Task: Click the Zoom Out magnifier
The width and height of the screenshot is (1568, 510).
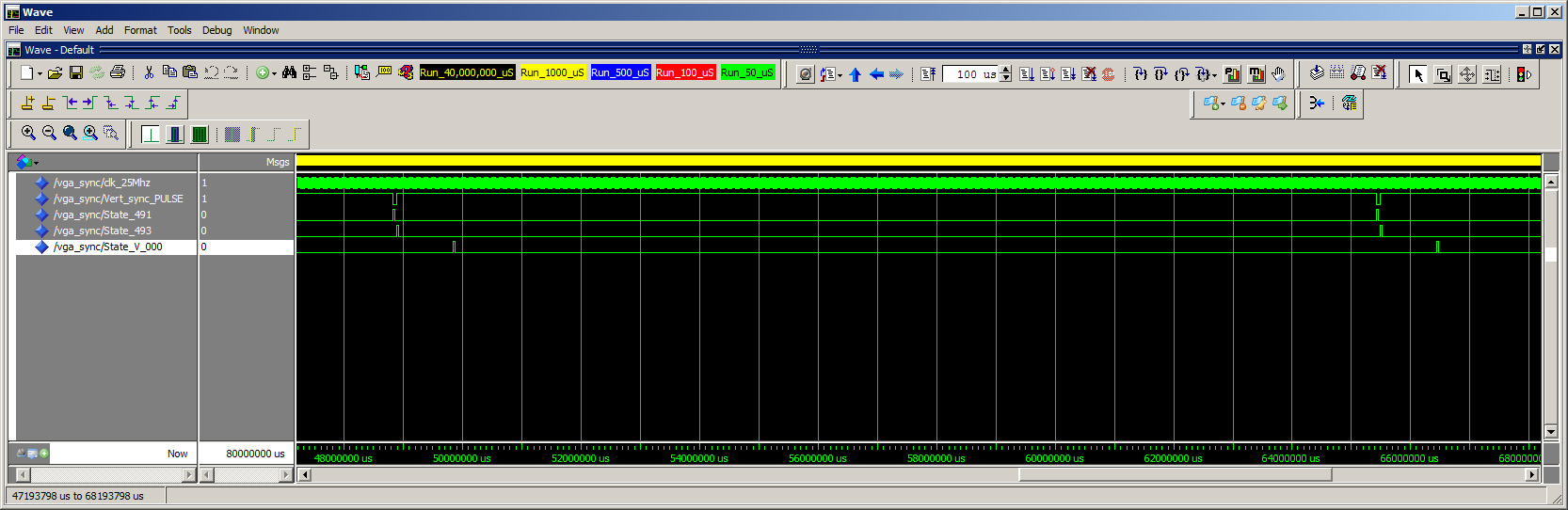Action: pos(49,134)
